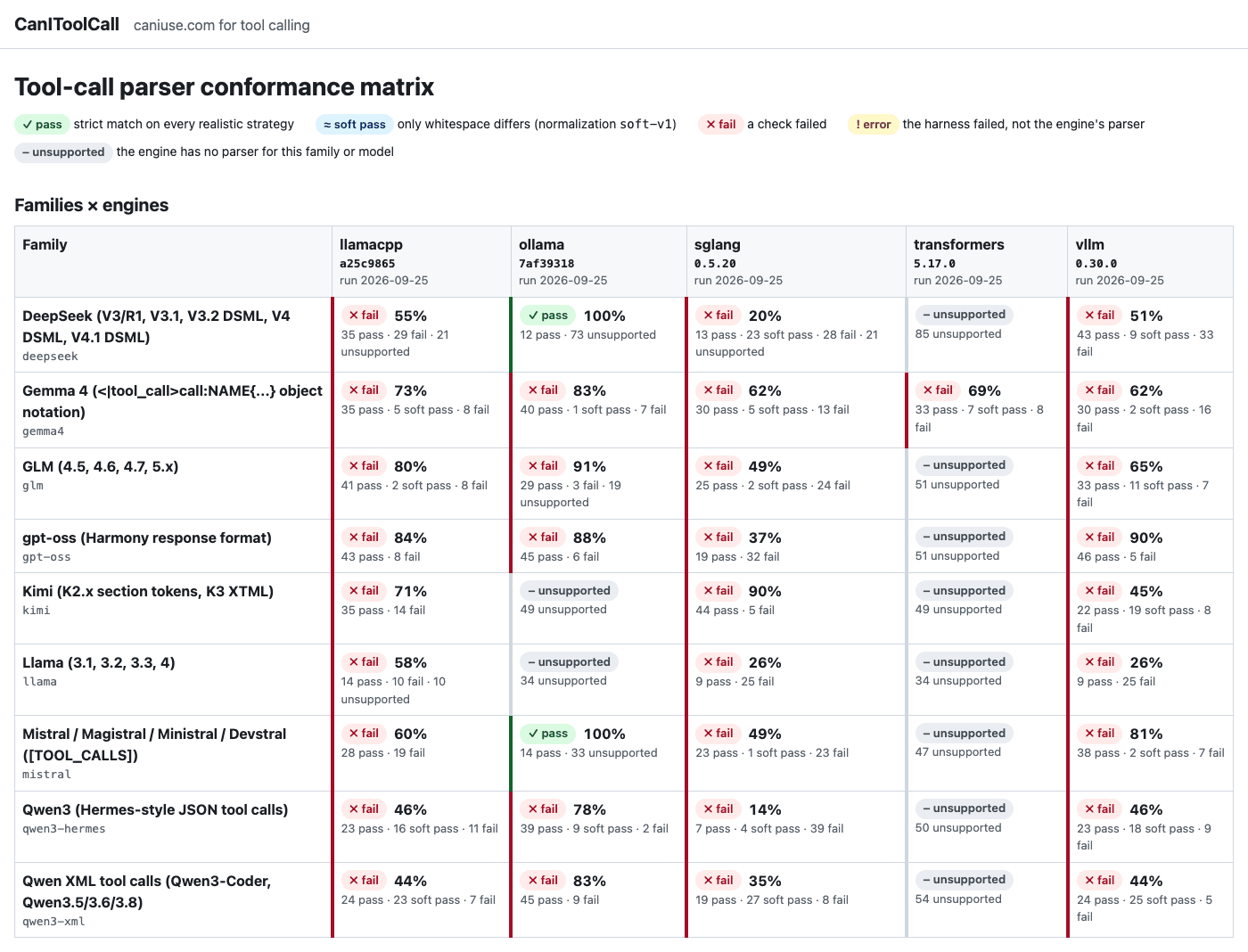Screen dimensions: 1248x952
Task: Click the sglang version 0.5.20
Action: point(715,264)
